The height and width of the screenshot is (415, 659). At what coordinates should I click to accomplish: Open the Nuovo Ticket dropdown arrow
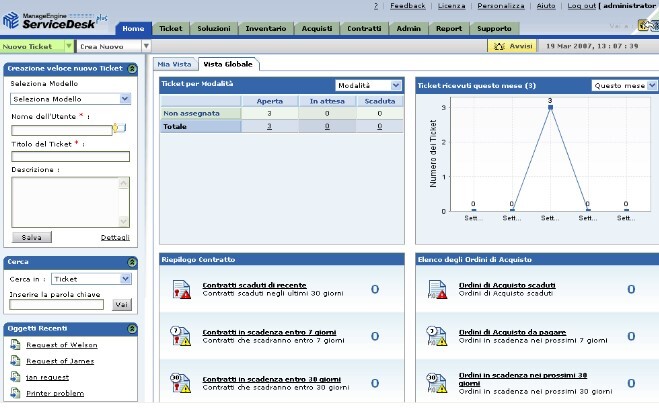pyautogui.click(x=69, y=46)
